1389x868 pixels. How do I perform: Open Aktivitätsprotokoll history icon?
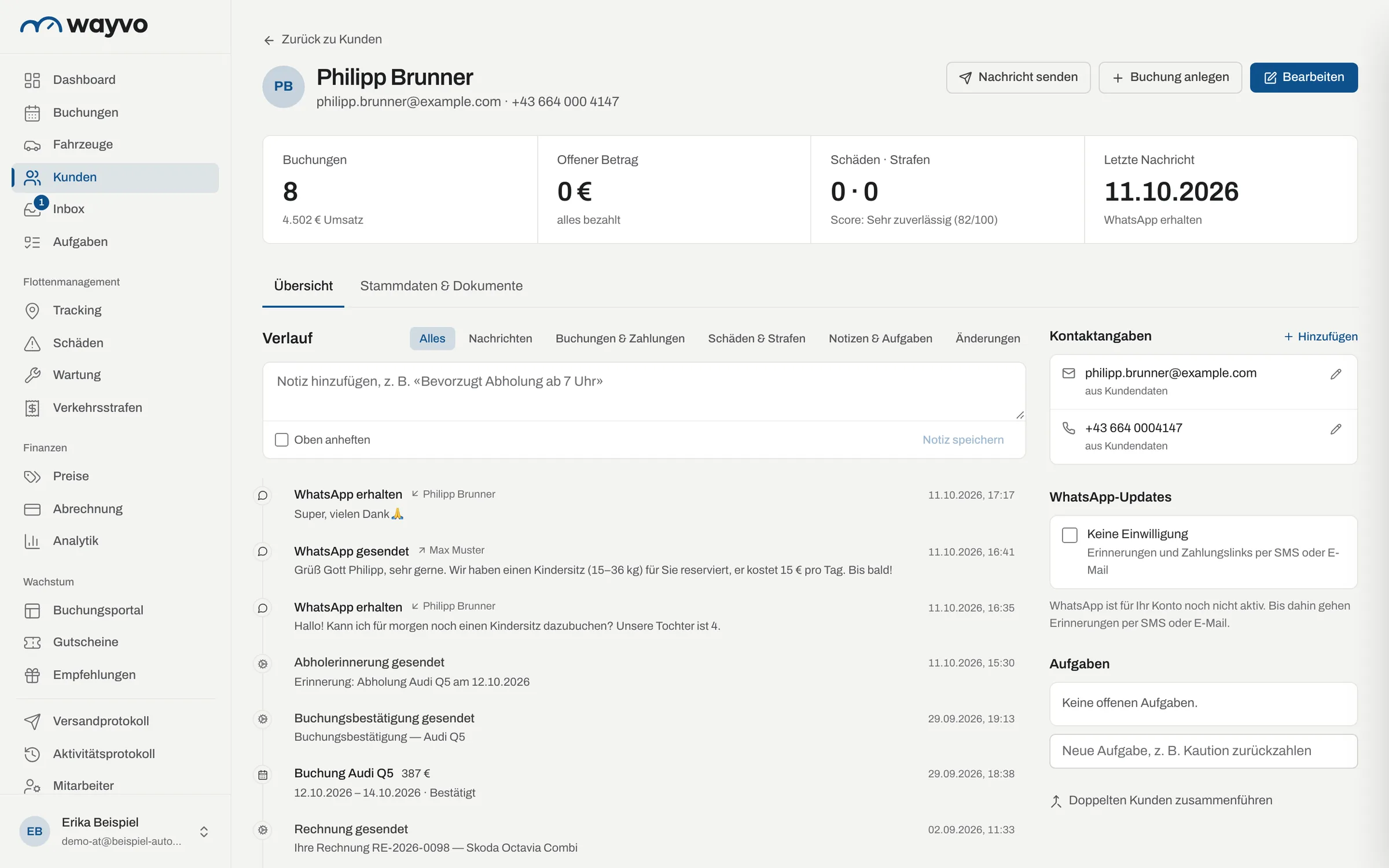[x=32, y=754]
